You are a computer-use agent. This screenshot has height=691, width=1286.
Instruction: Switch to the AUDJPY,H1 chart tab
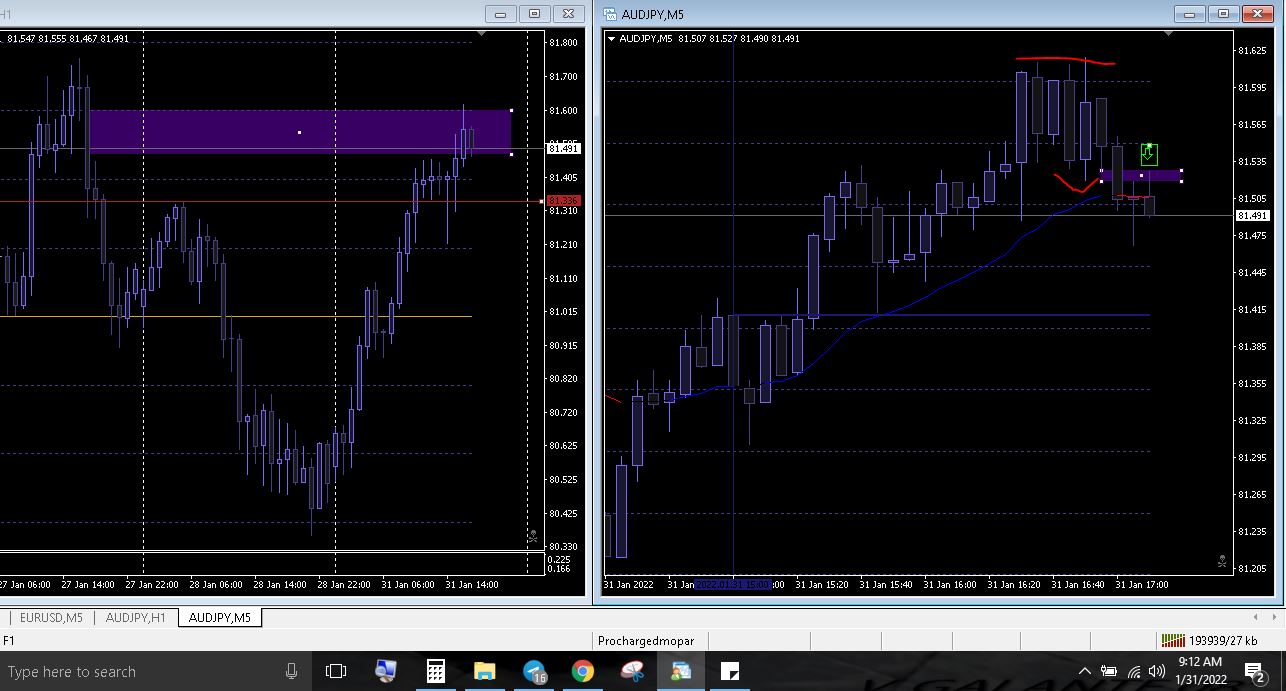coord(135,618)
